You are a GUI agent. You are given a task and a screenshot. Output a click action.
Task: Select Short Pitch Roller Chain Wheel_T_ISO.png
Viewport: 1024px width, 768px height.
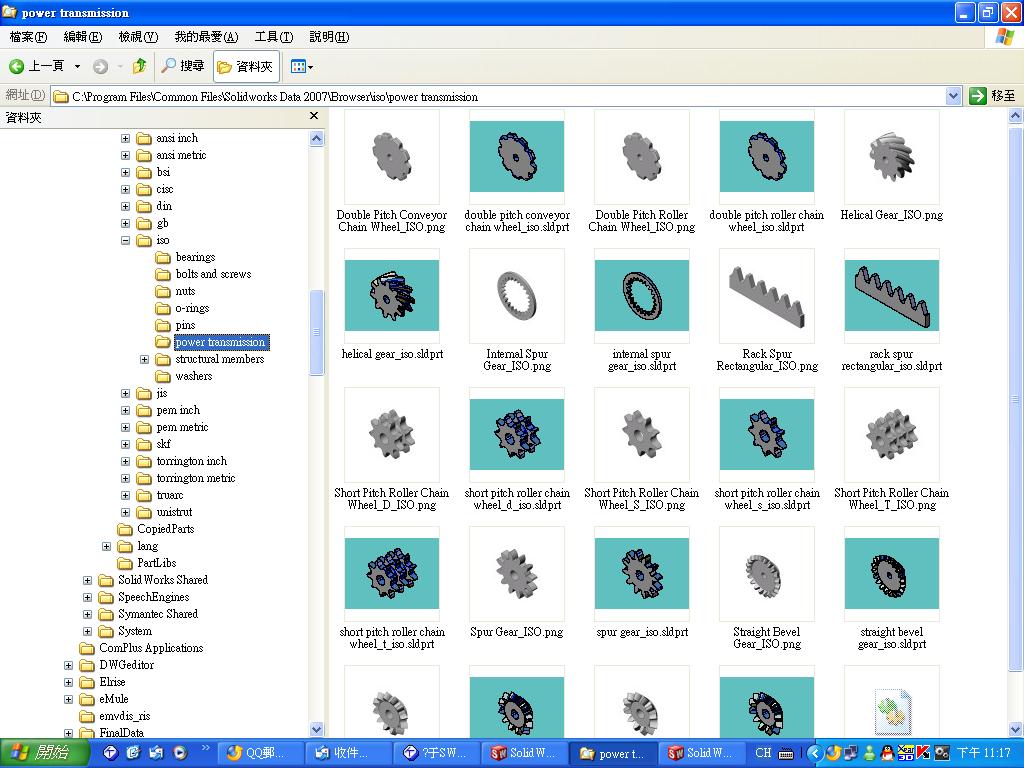[891, 435]
